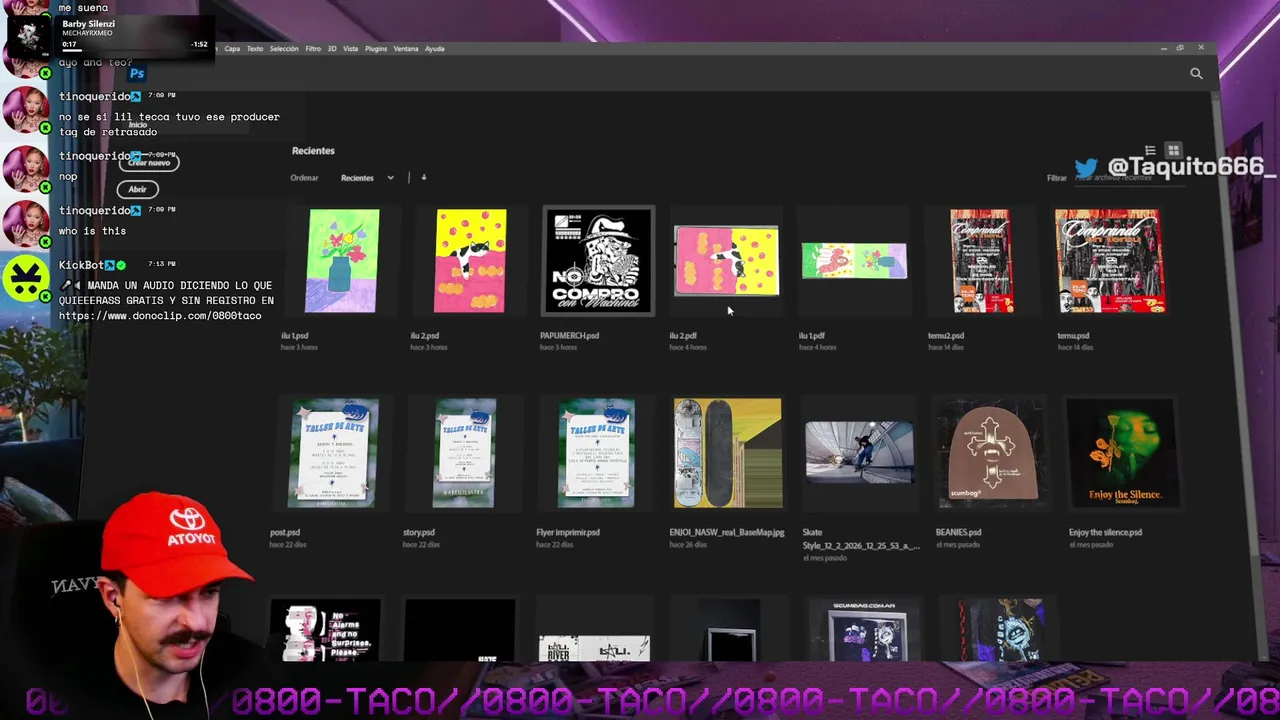Click the post.psd file name
1280x720 pixels.
coord(285,533)
